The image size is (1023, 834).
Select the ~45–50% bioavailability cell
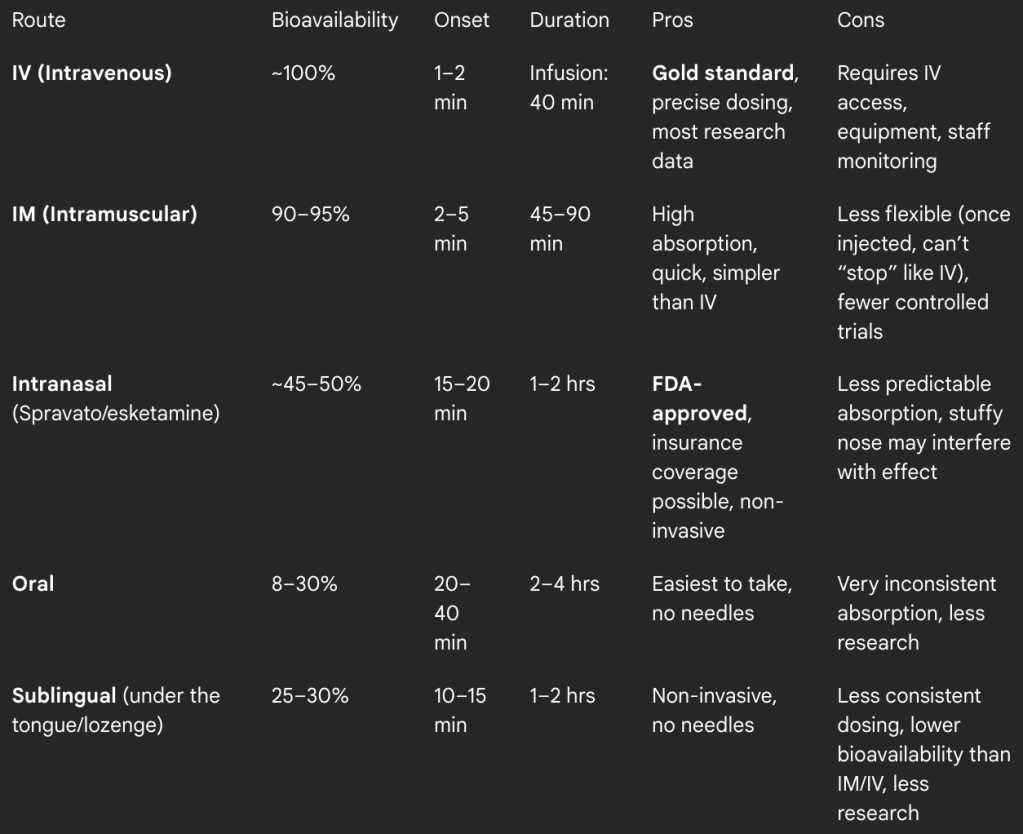(x=316, y=384)
